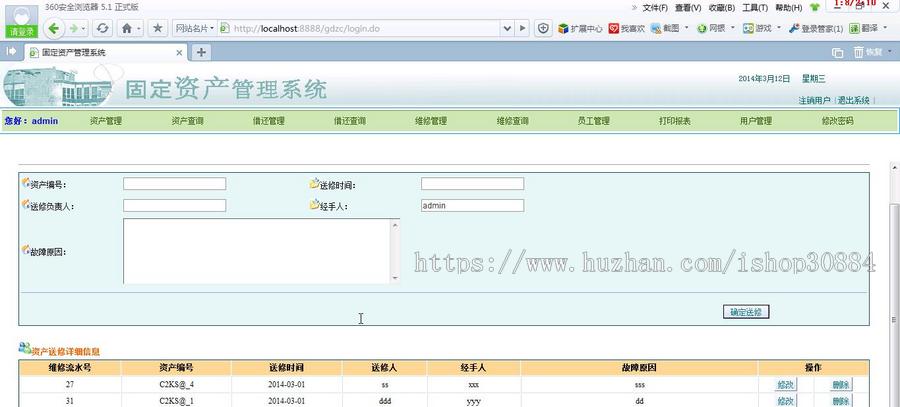Open the 修改密码 navigation item
This screenshot has width=900, height=407.
coord(837,121)
